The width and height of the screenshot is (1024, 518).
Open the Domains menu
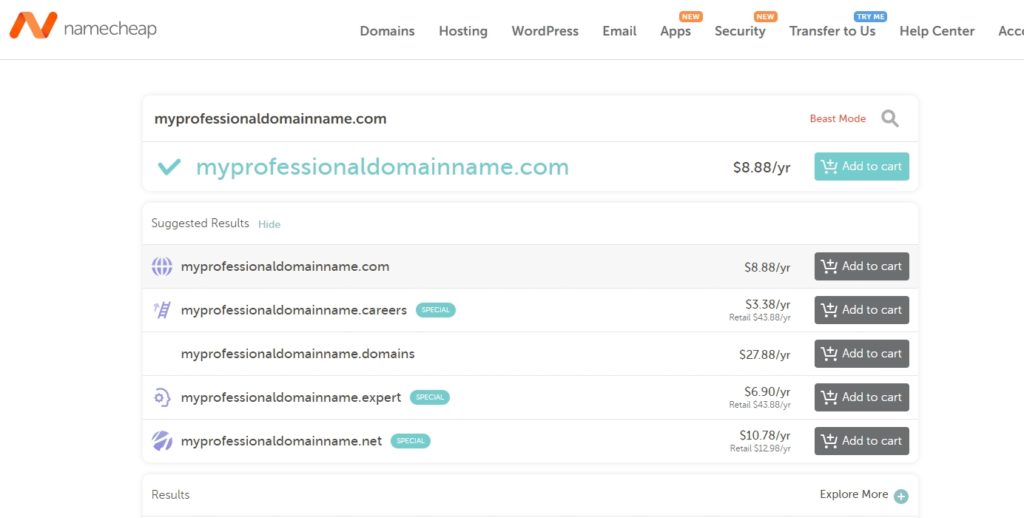[x=387, y=31]
